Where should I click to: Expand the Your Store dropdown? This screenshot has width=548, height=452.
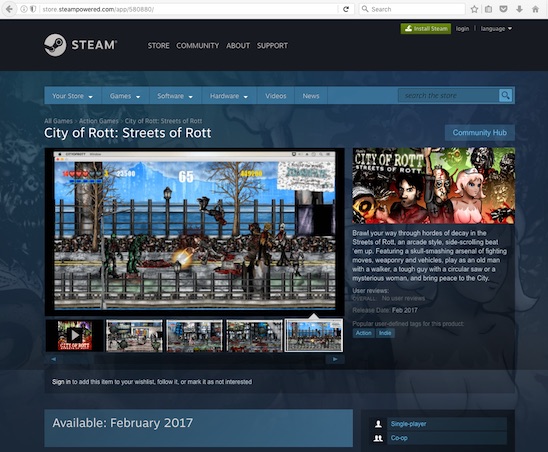tap(73, 96)
